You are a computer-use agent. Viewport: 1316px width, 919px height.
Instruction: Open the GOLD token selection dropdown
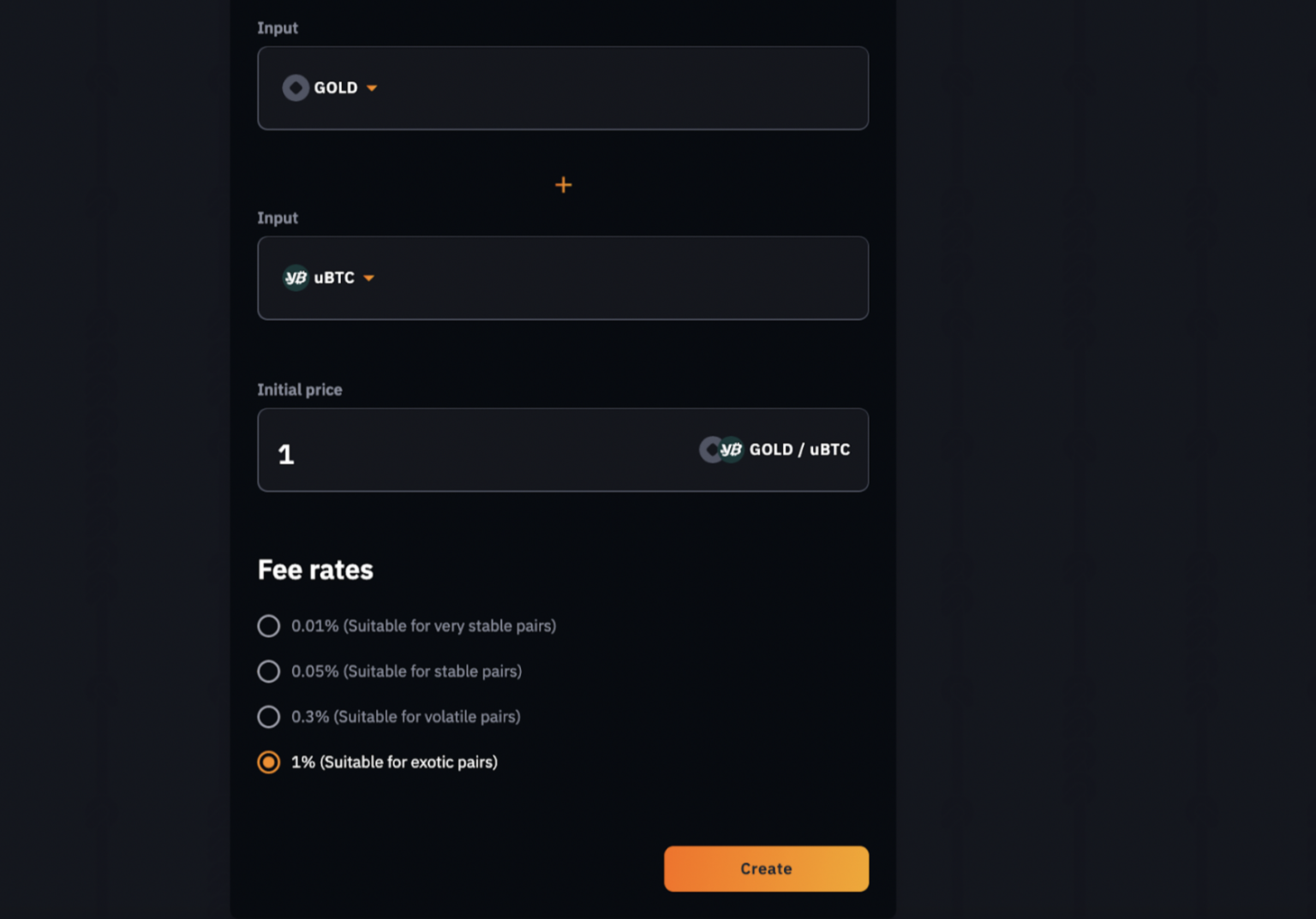331,87
